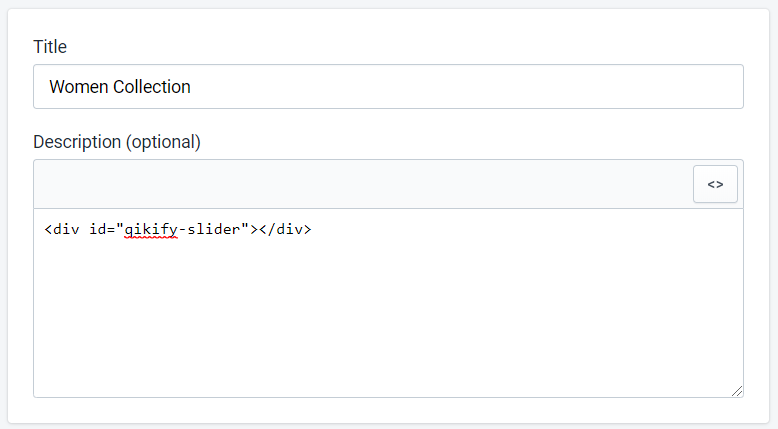Click the opening <div tag in the editor

63,229
